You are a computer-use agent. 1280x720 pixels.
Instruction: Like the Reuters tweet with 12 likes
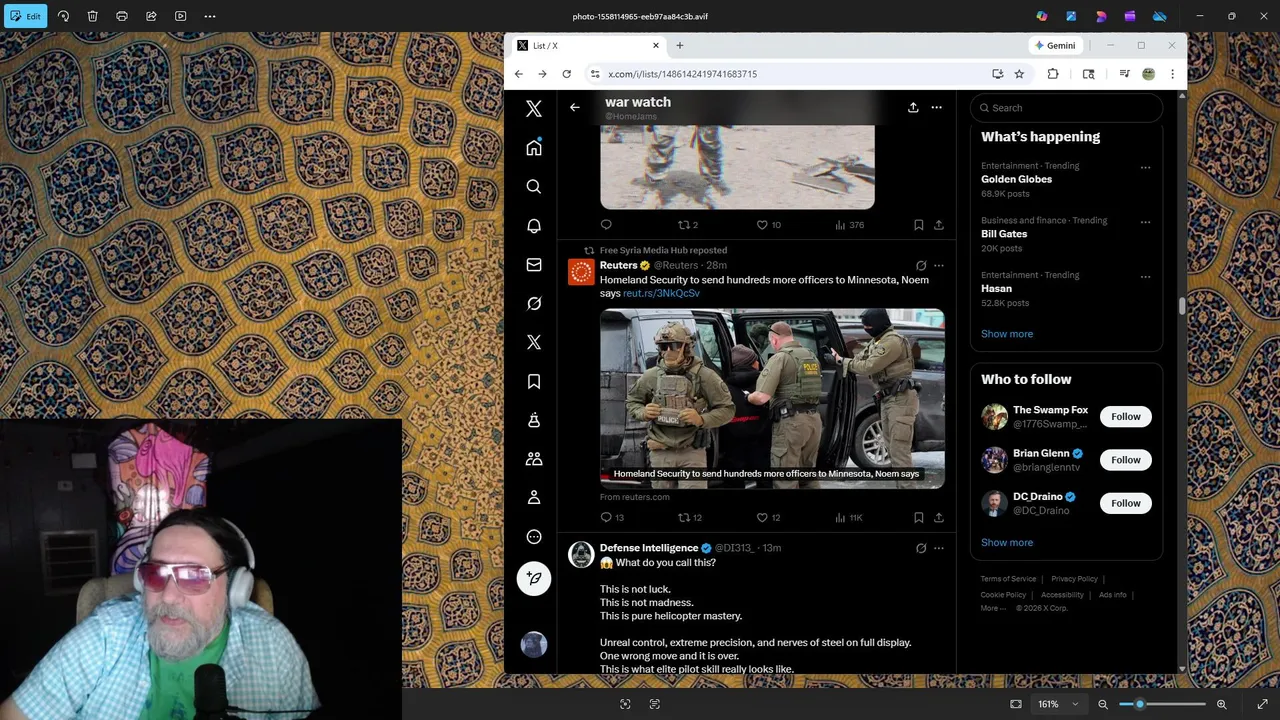click(768, 518)
